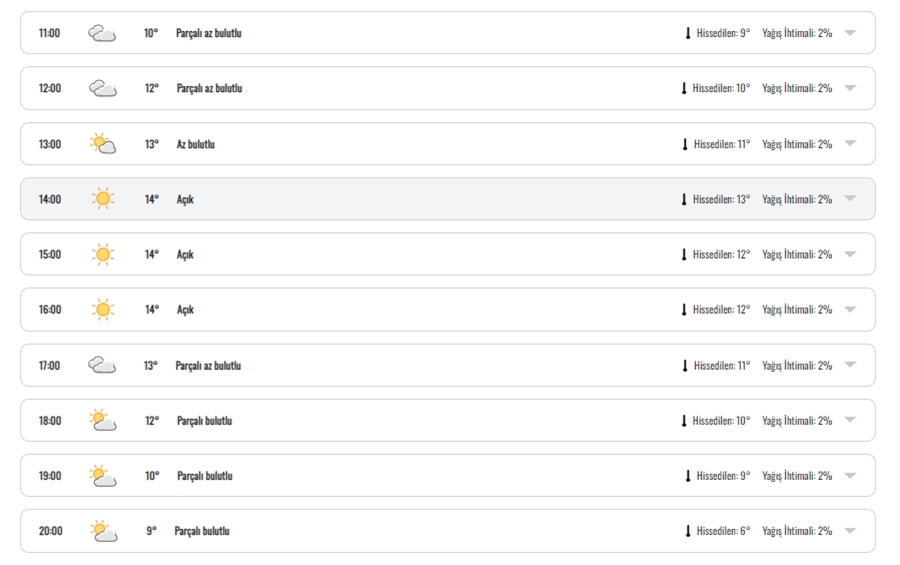The height and width of the screenshot is (565, 900).
Task: Expand the 13:00 row chevron
Action: click(x=850, y=143)
